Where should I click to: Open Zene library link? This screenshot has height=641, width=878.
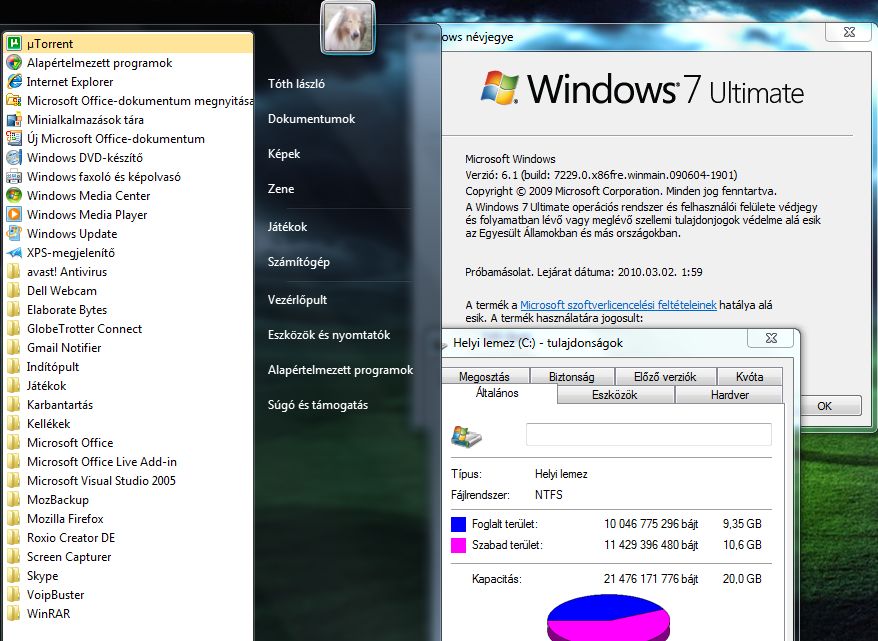pyautogui.click(x=281, y=189)
